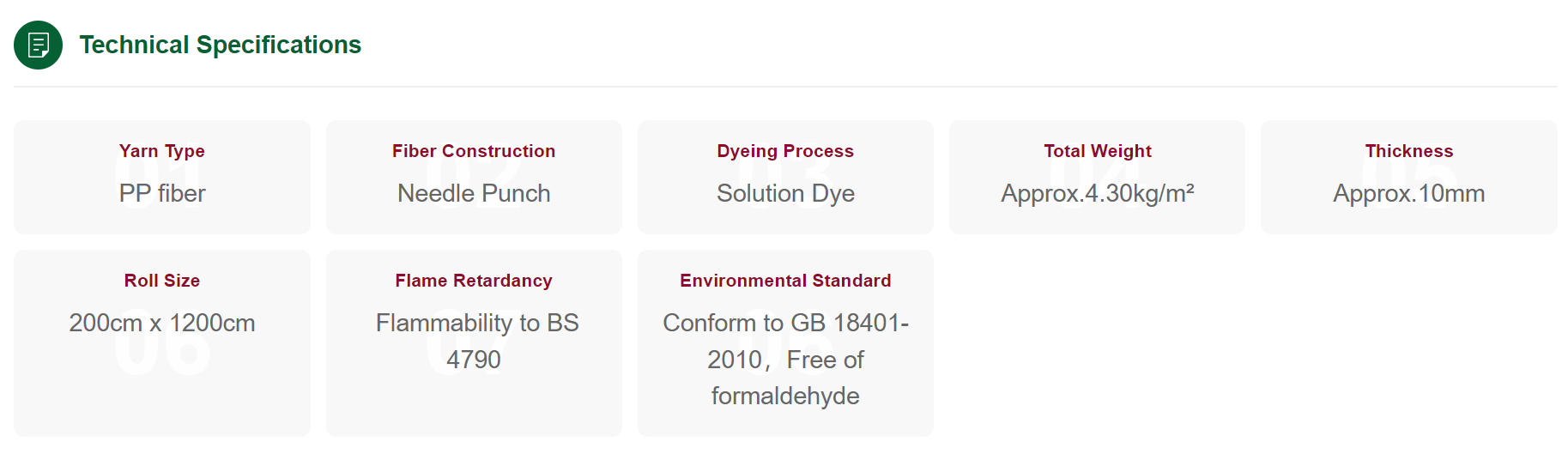Click the Approx.10mm thickness value
Screen dimensions: 1568x454
1409,193
